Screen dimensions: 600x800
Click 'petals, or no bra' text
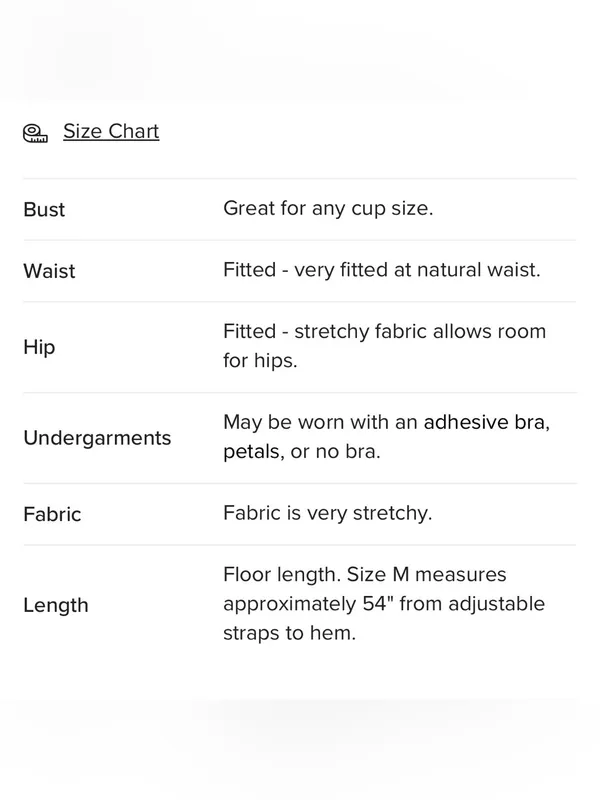tap(302, 452)
